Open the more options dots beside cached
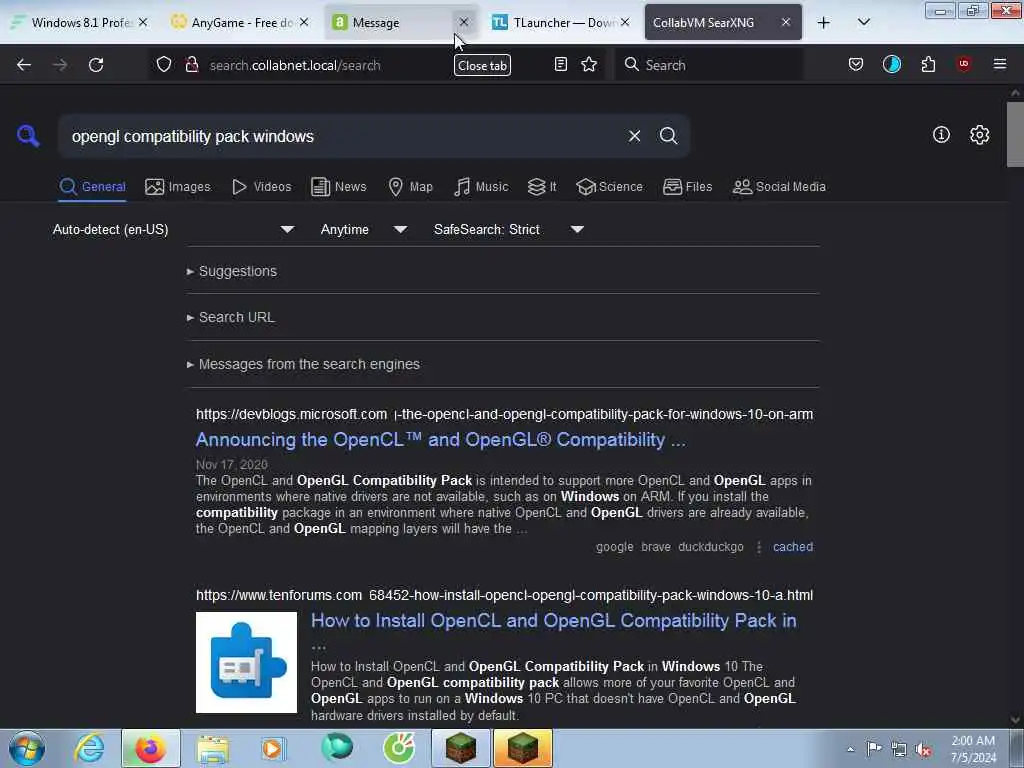Image resolution: width=1024 pixels, height=768 pixels. coord(758,547)
